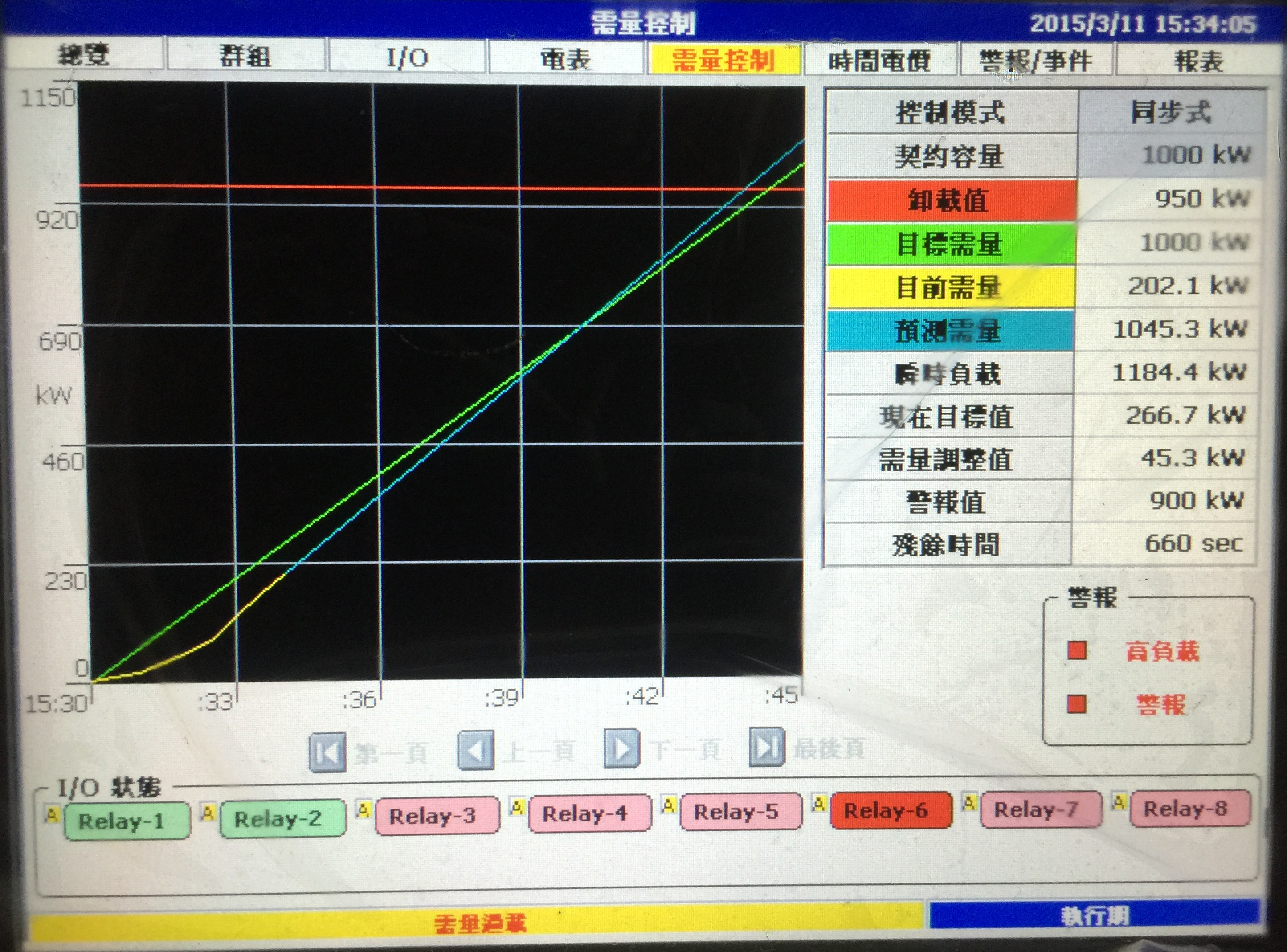Click the date and time display
Screen dimensions: 1287x952
(x=1142, y=24)
